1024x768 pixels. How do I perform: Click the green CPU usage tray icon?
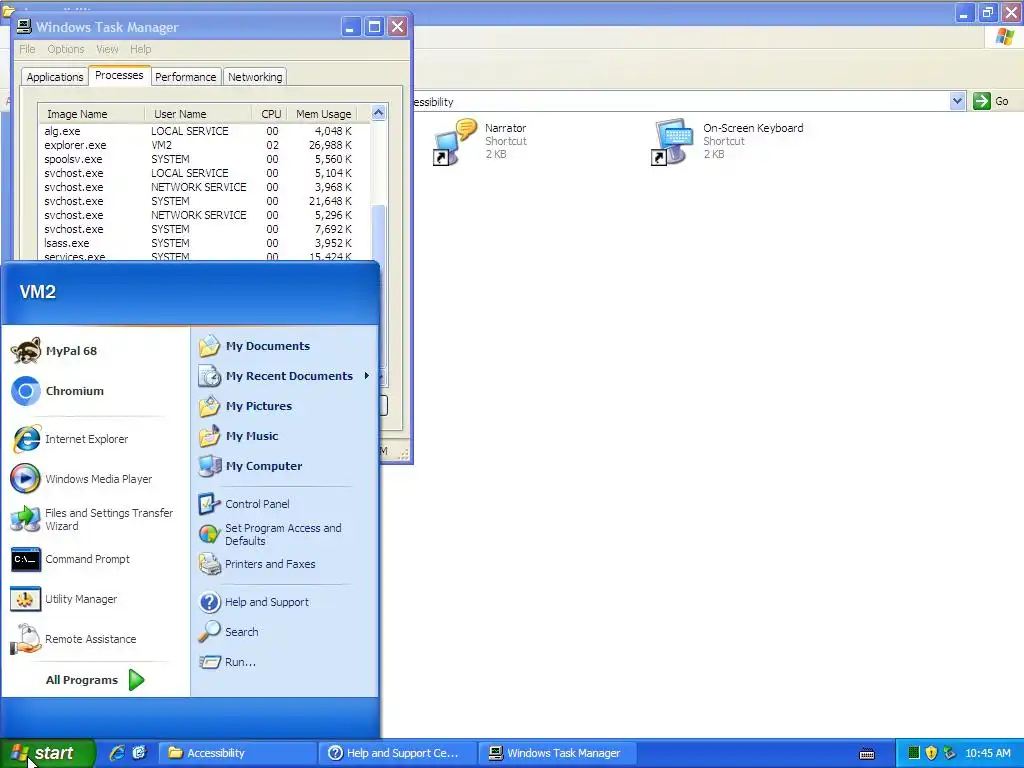914,753
